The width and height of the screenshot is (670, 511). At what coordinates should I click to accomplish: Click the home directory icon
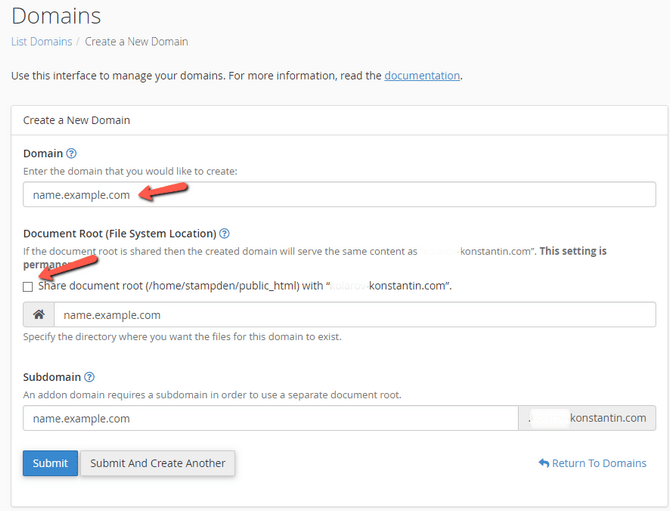click(39, 315)
